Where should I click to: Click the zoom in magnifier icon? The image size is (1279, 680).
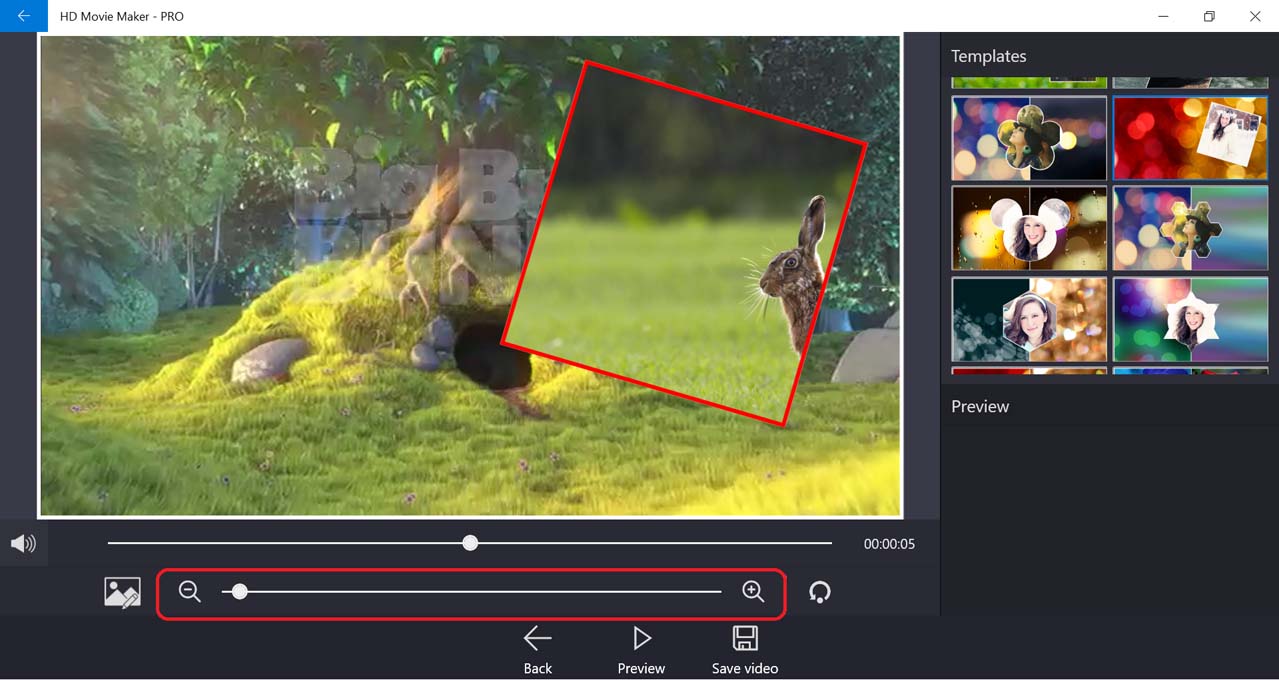click(x=753, y=592)
